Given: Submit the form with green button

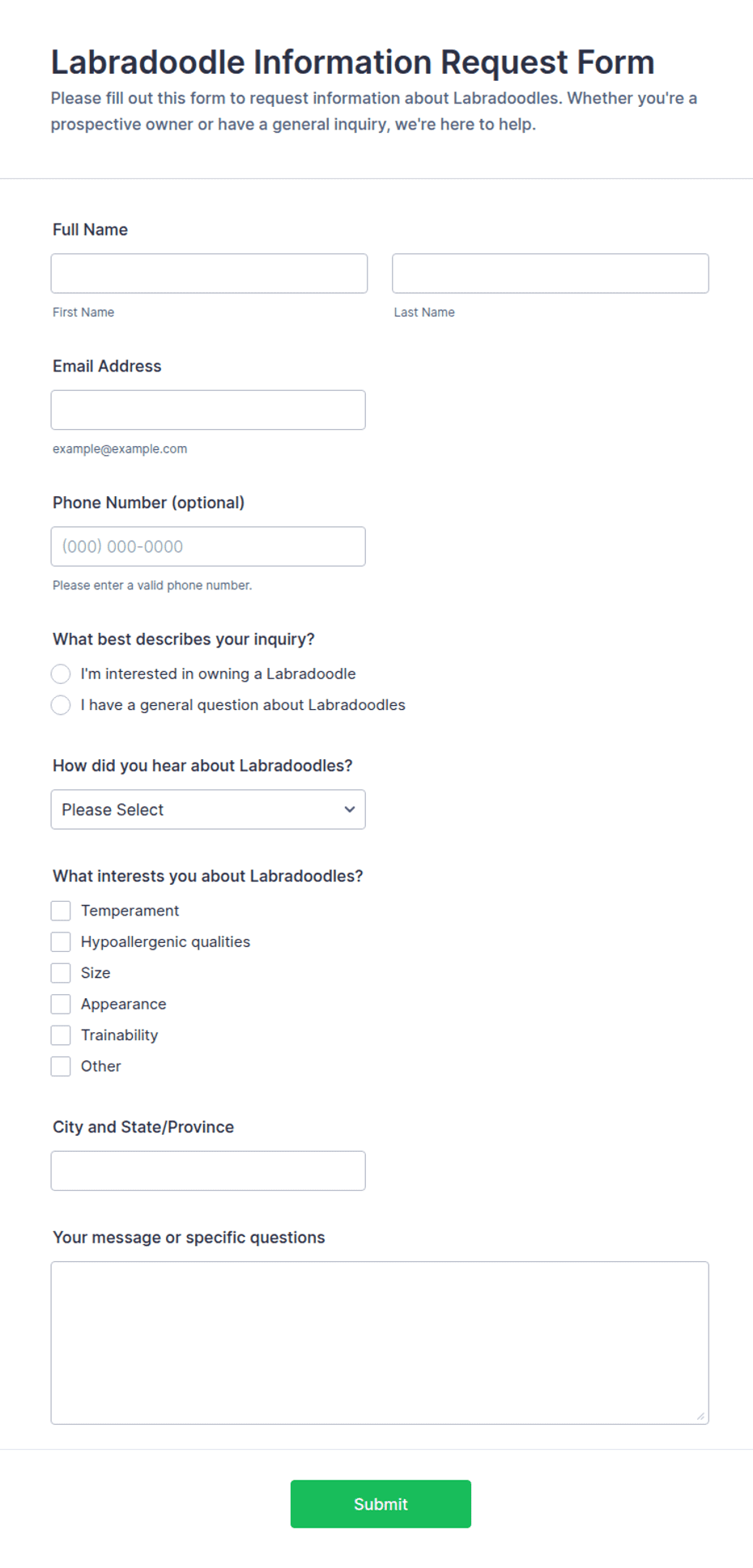Looking at the screenshot, I should [381, 1504].
